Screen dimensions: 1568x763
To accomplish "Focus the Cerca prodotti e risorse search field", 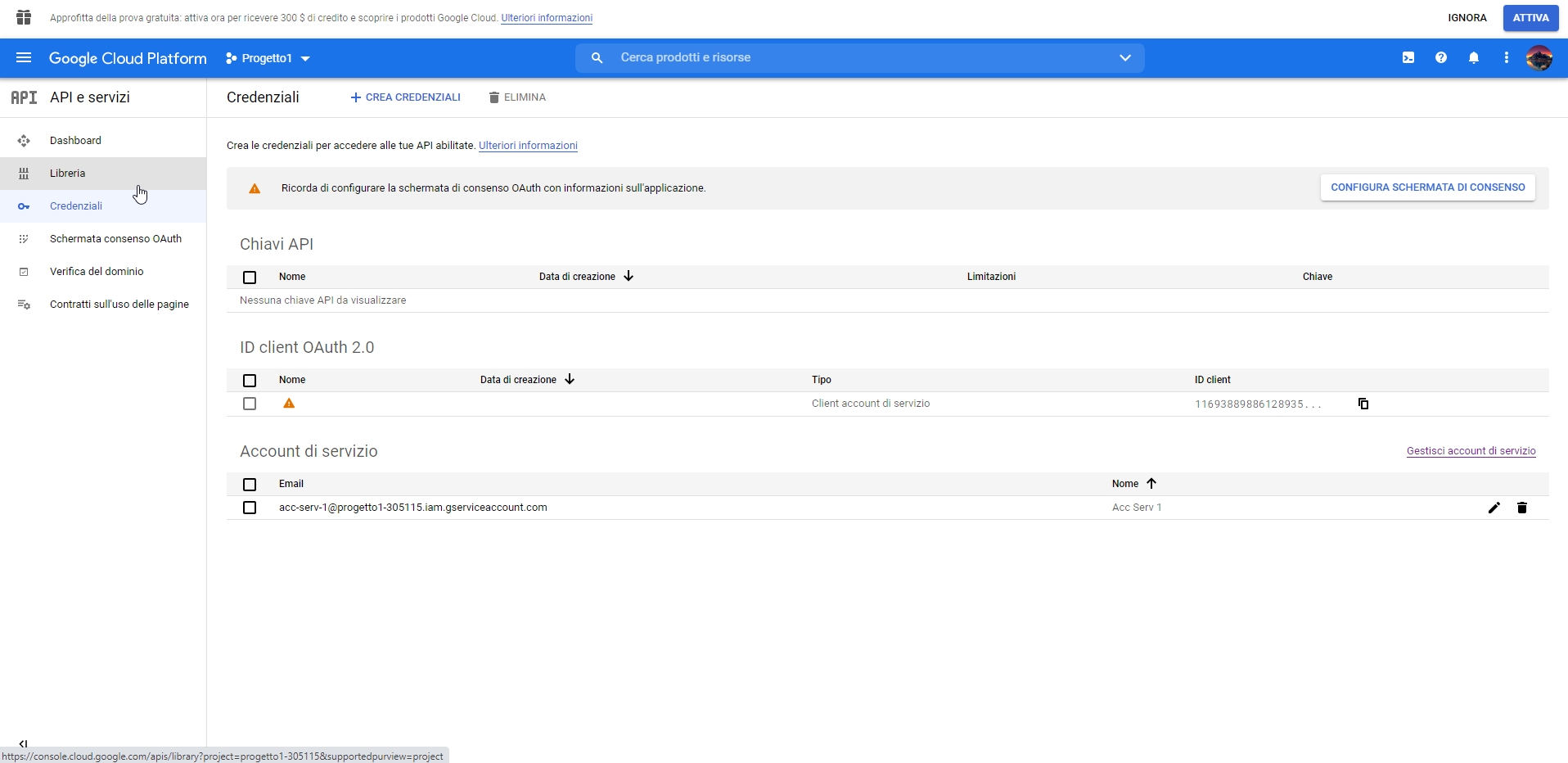I will 859,58.
